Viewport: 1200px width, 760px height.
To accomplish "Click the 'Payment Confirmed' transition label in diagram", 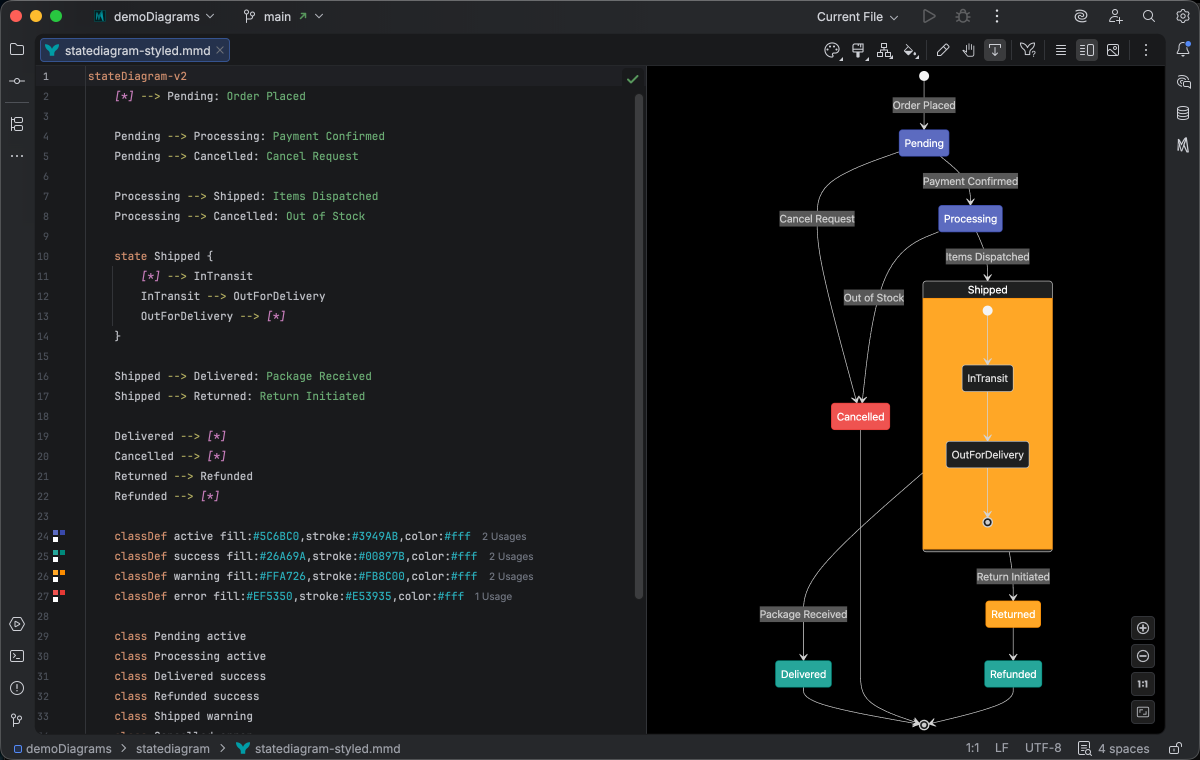I will click(x=970, y=181).
